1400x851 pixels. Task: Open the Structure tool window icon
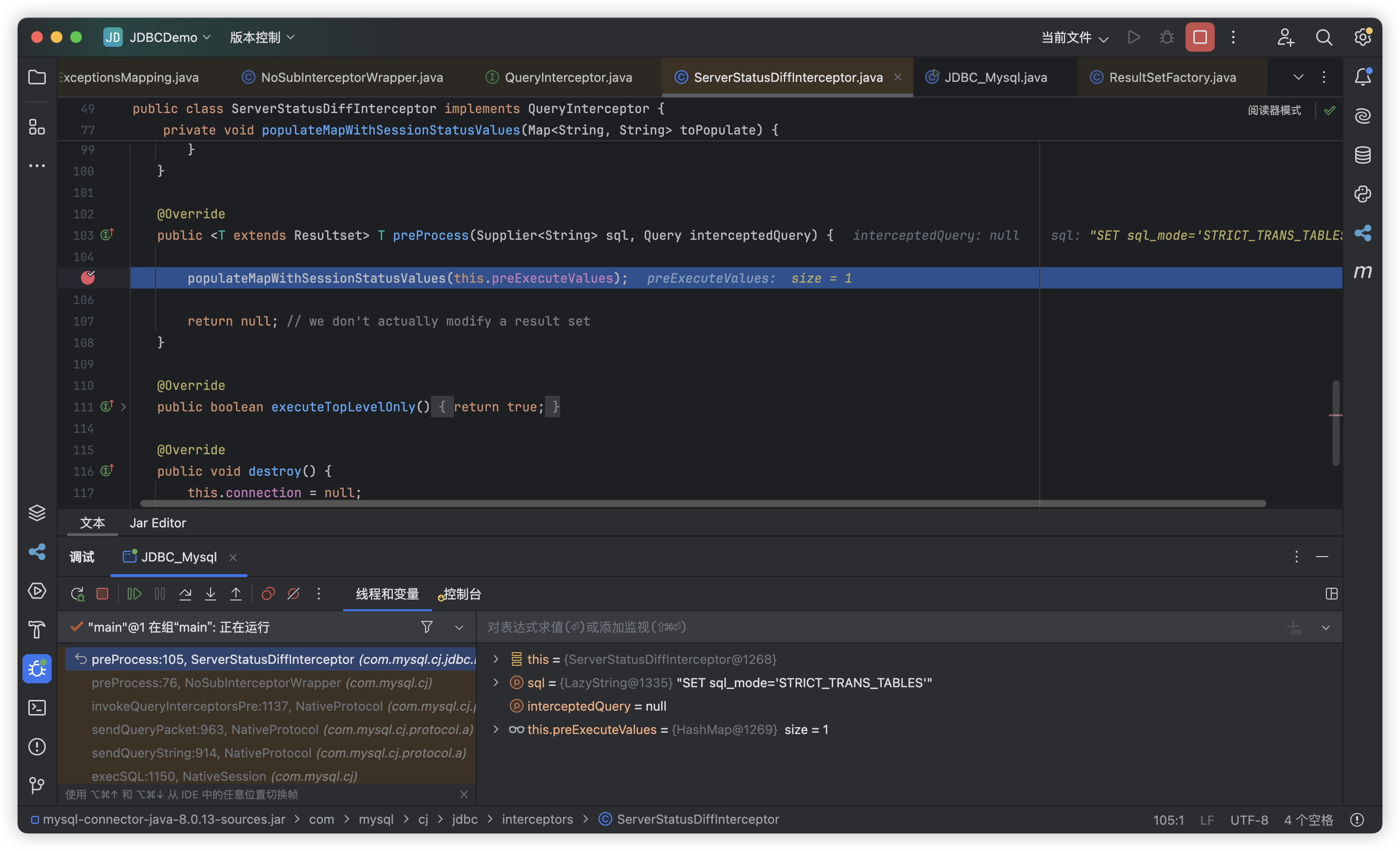[x=37, y=127]
